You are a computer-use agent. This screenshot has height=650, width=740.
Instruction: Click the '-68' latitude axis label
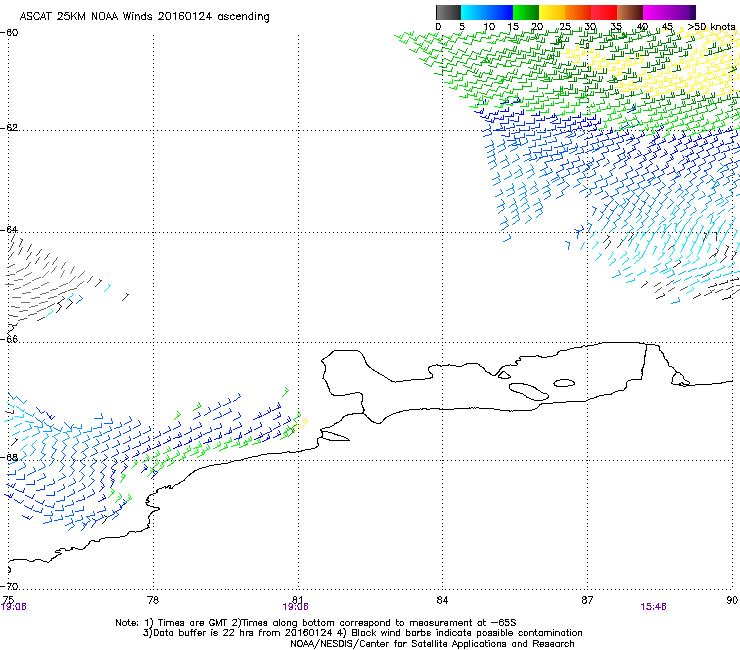click(x=9, y=457)
